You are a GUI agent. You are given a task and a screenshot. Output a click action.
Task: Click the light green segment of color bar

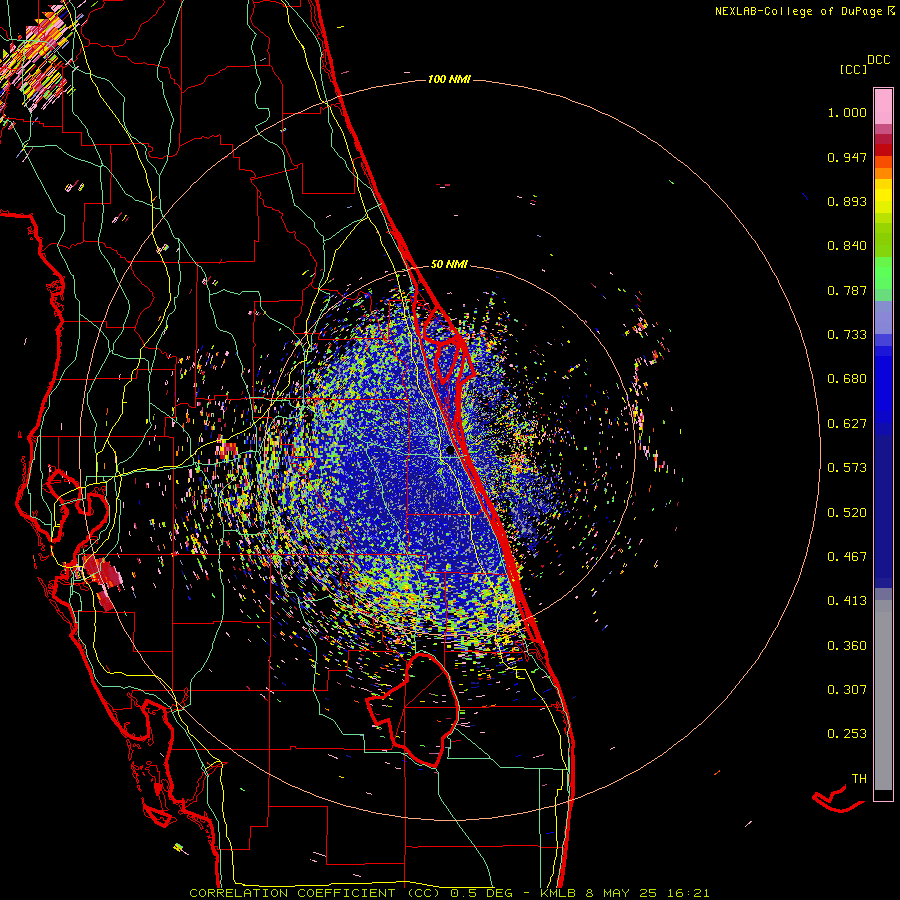[x=883, y=273]
